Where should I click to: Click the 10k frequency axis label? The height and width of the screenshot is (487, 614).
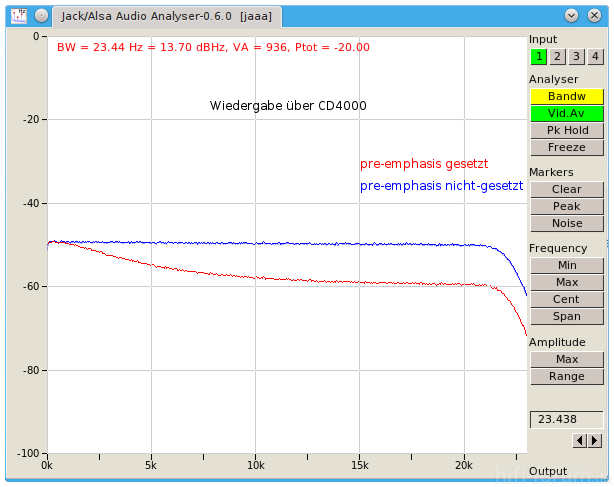pos(256,465)
